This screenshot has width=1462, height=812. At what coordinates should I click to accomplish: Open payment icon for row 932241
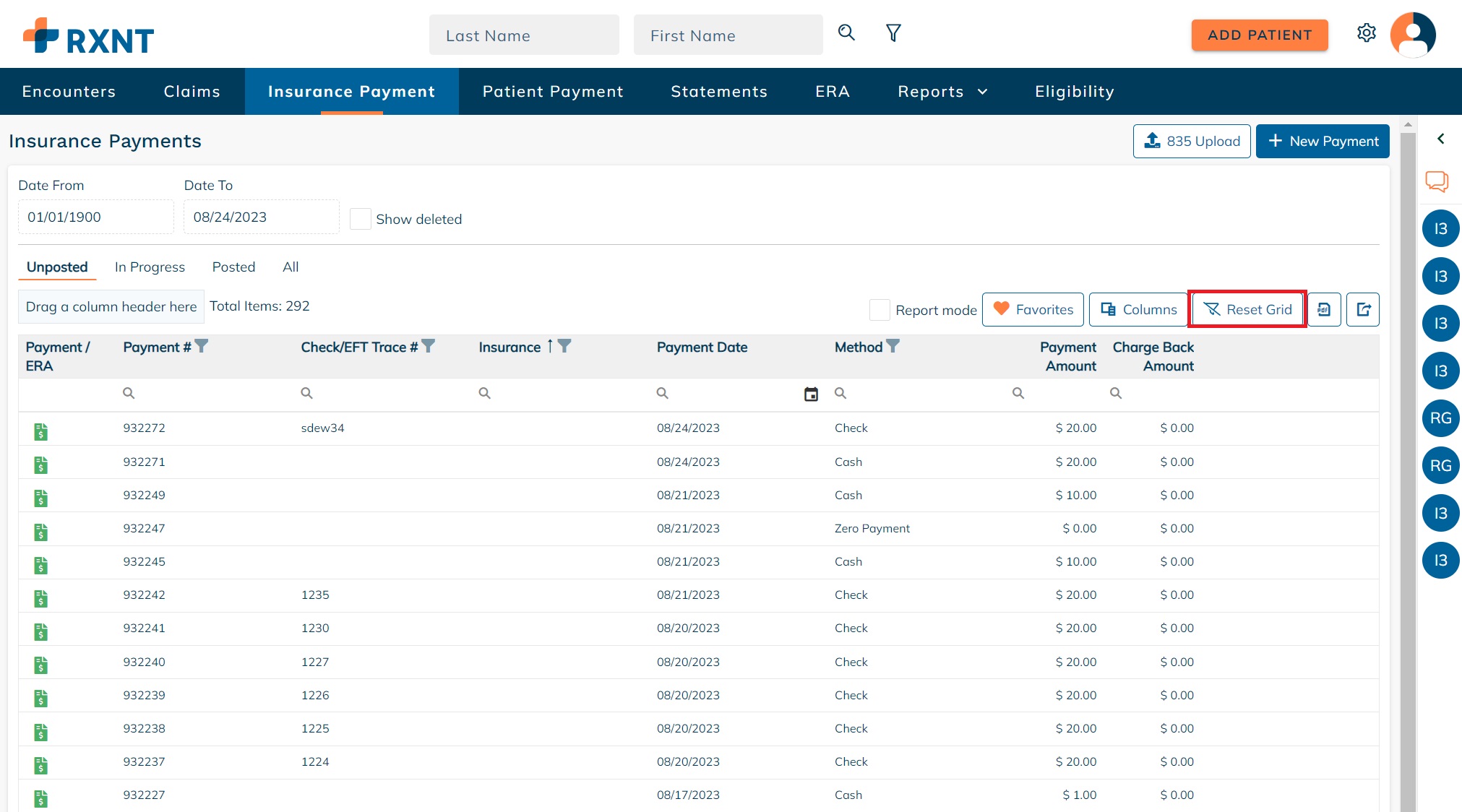point(41,632)
